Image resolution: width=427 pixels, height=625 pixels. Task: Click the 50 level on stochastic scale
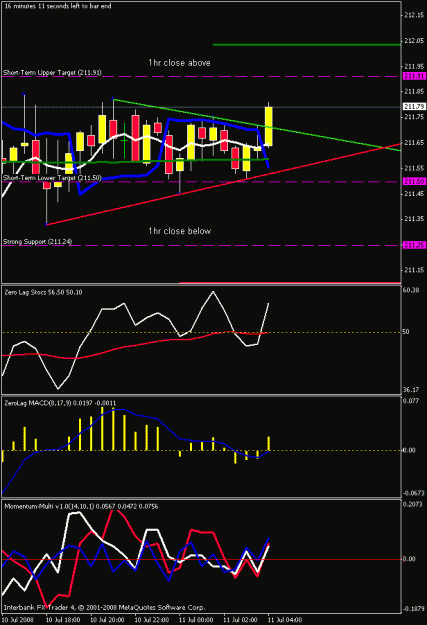[x=406, y=332]
